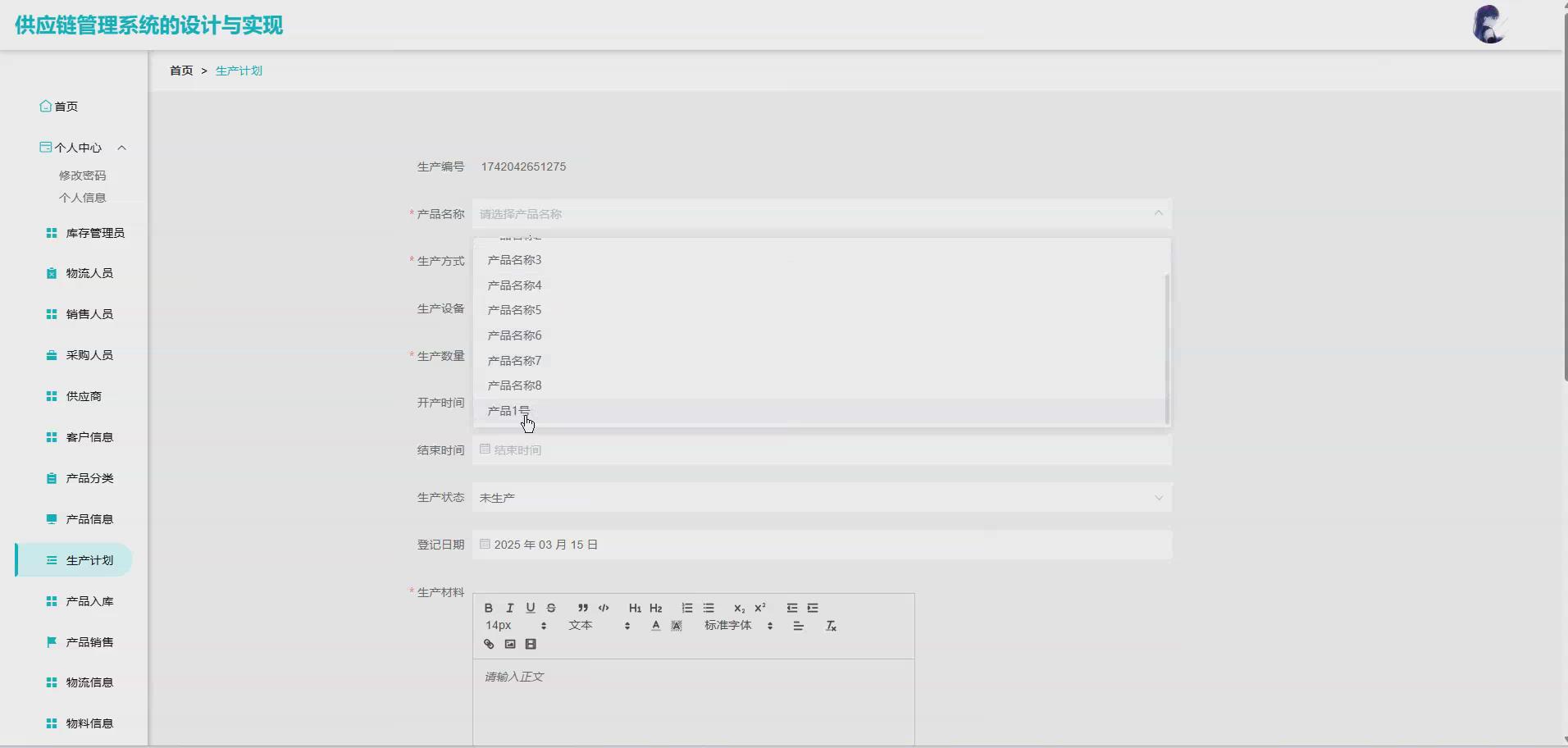Open the text color picker
This screenshot has width=1568, height=748.
(x=655, y=626)
